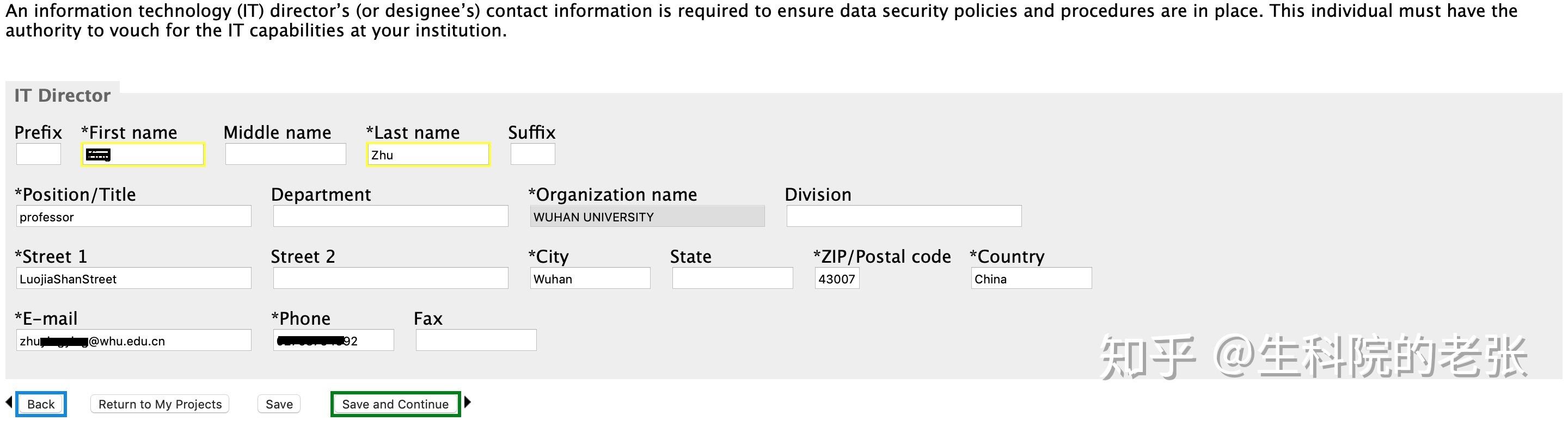Click the Back button
The image size is (1568, 421).
pyautogui.click(x=41, y=405)
